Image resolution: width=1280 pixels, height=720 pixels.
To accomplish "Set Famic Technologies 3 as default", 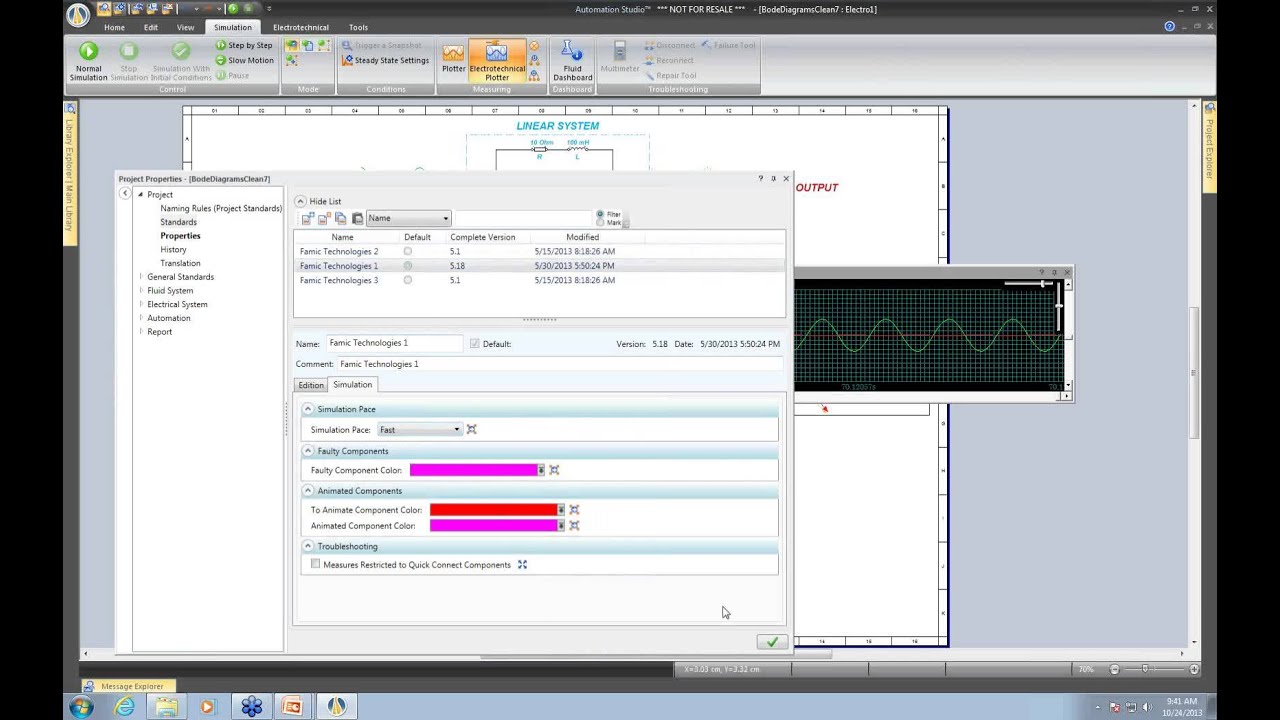I will (x=408, y=280).
